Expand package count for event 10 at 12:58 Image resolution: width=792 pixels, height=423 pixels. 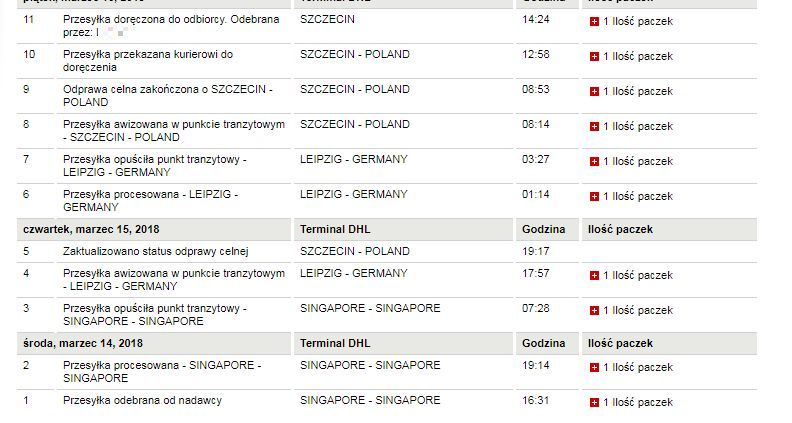click(594, 57)
